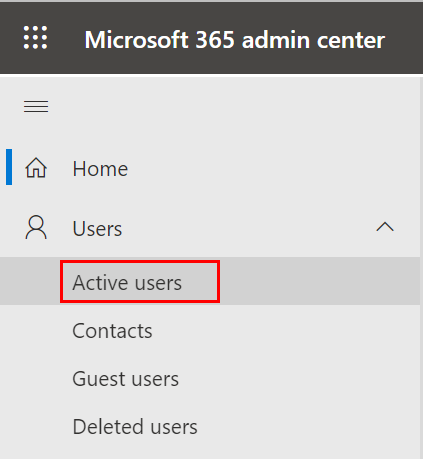Click the Microsoft 365 admin center title
This screenshot has height=459, width=423.
(234, 40)
